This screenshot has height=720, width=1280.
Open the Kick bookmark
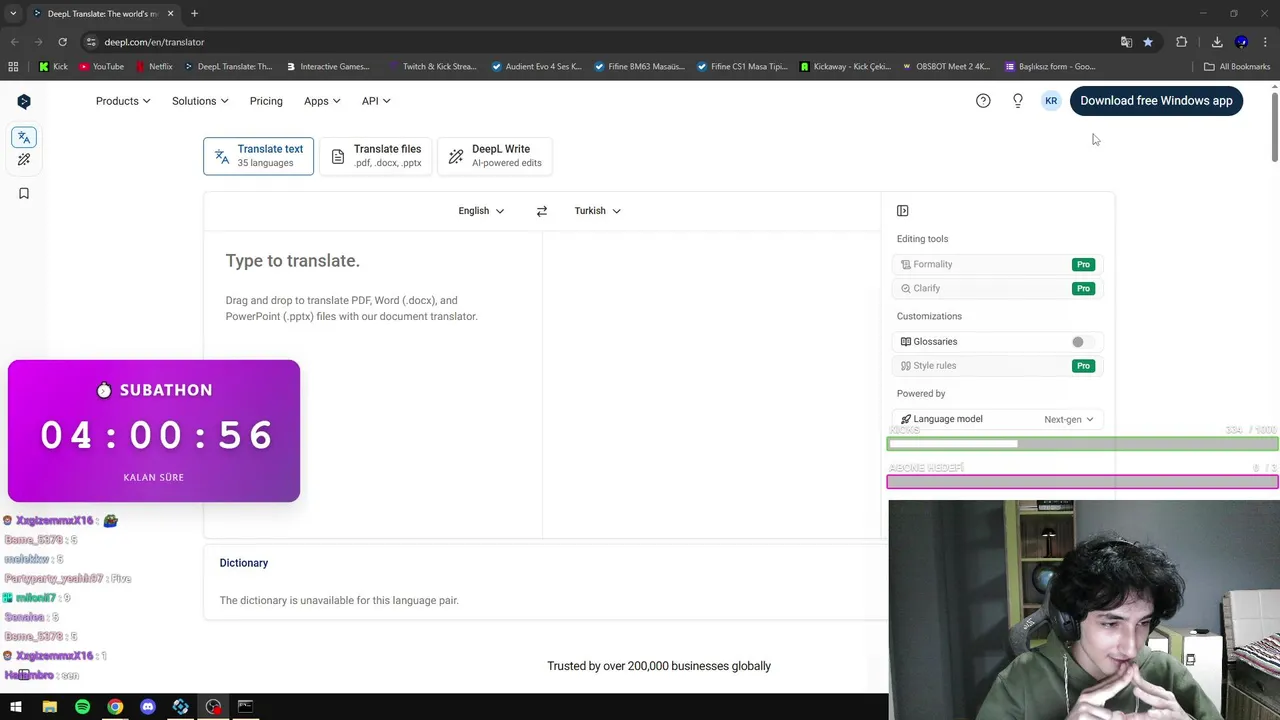coord(54,67)
